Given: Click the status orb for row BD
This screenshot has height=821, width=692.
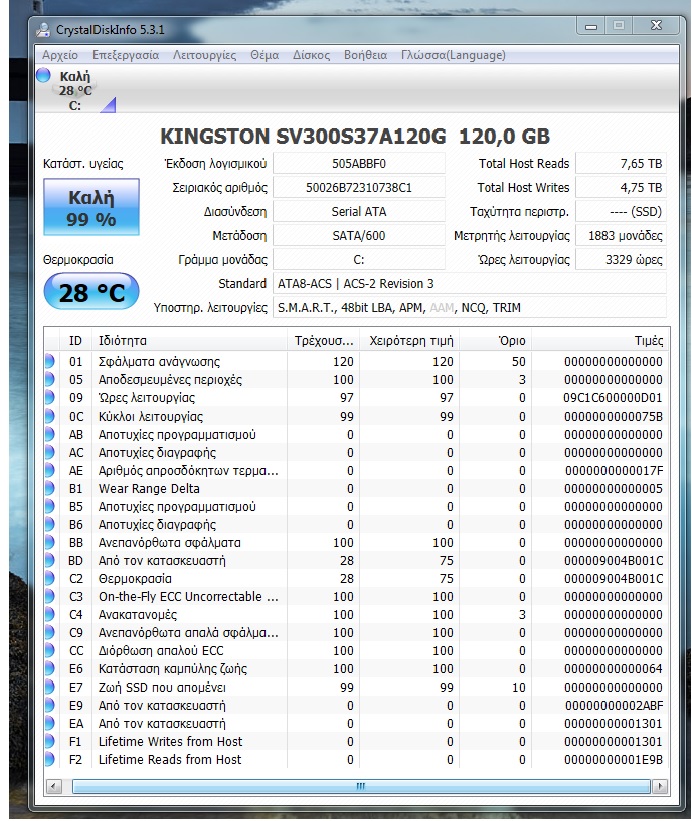Looking at the screenshot, I should [x=50, y=561].
